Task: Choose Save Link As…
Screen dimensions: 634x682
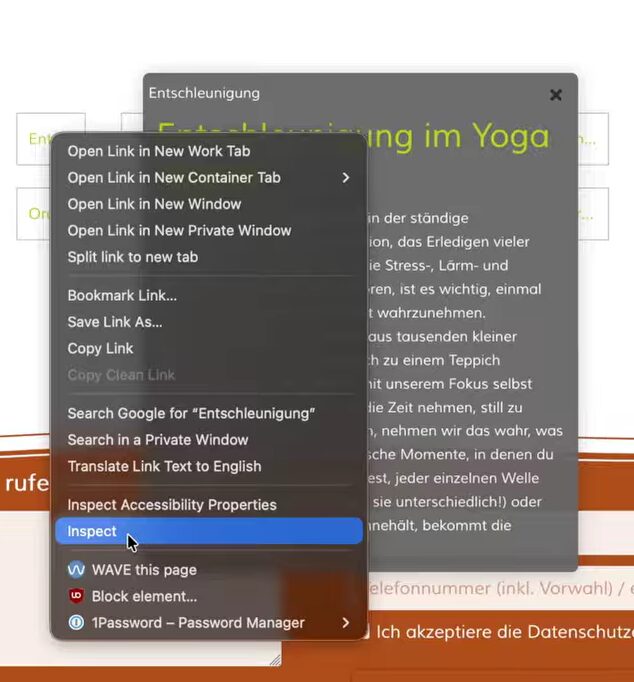Action: tap(209, 322)
